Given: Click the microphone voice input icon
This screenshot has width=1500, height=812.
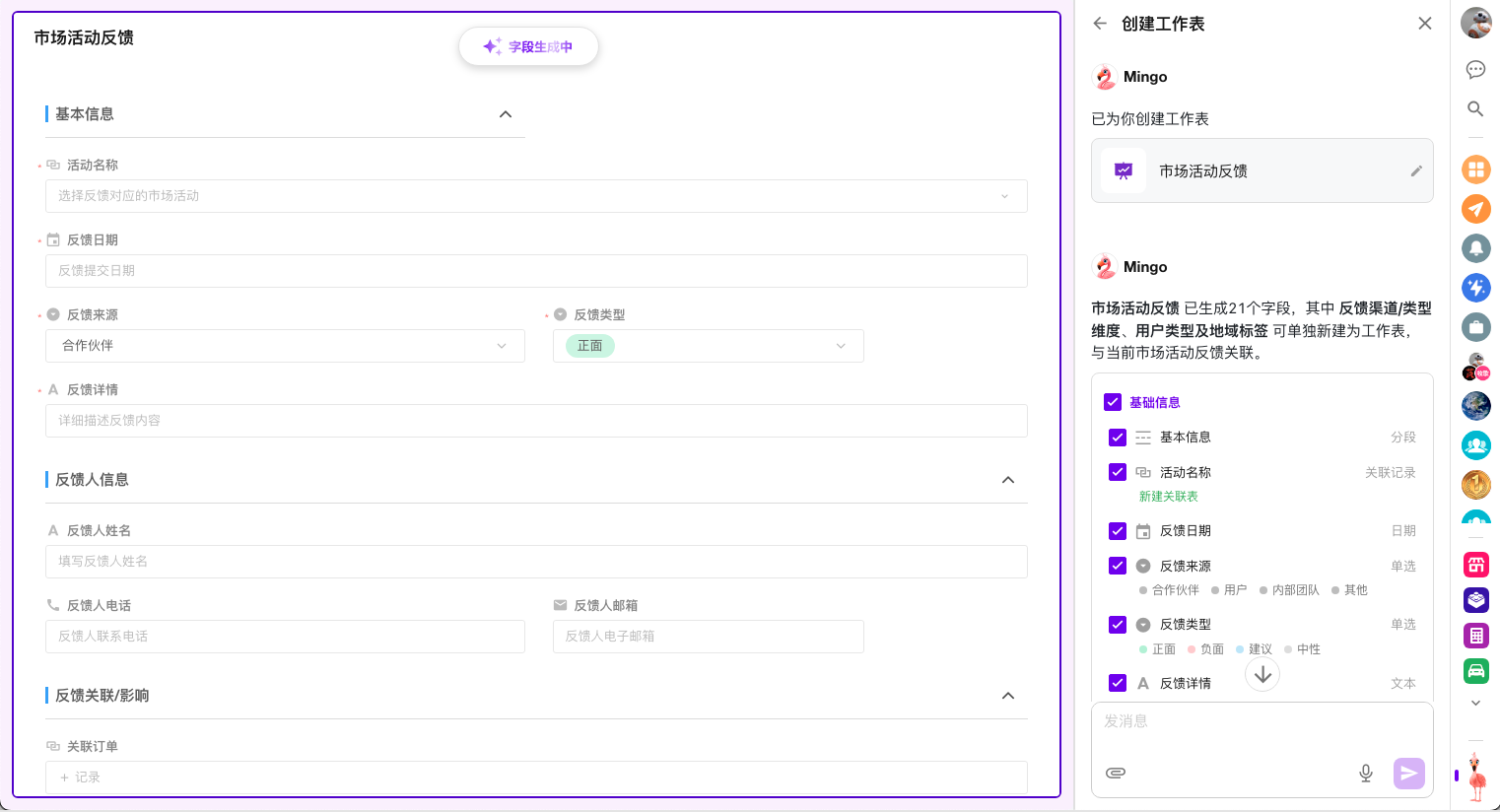Looking at the screenshot, I should (x=1366, y=774).
